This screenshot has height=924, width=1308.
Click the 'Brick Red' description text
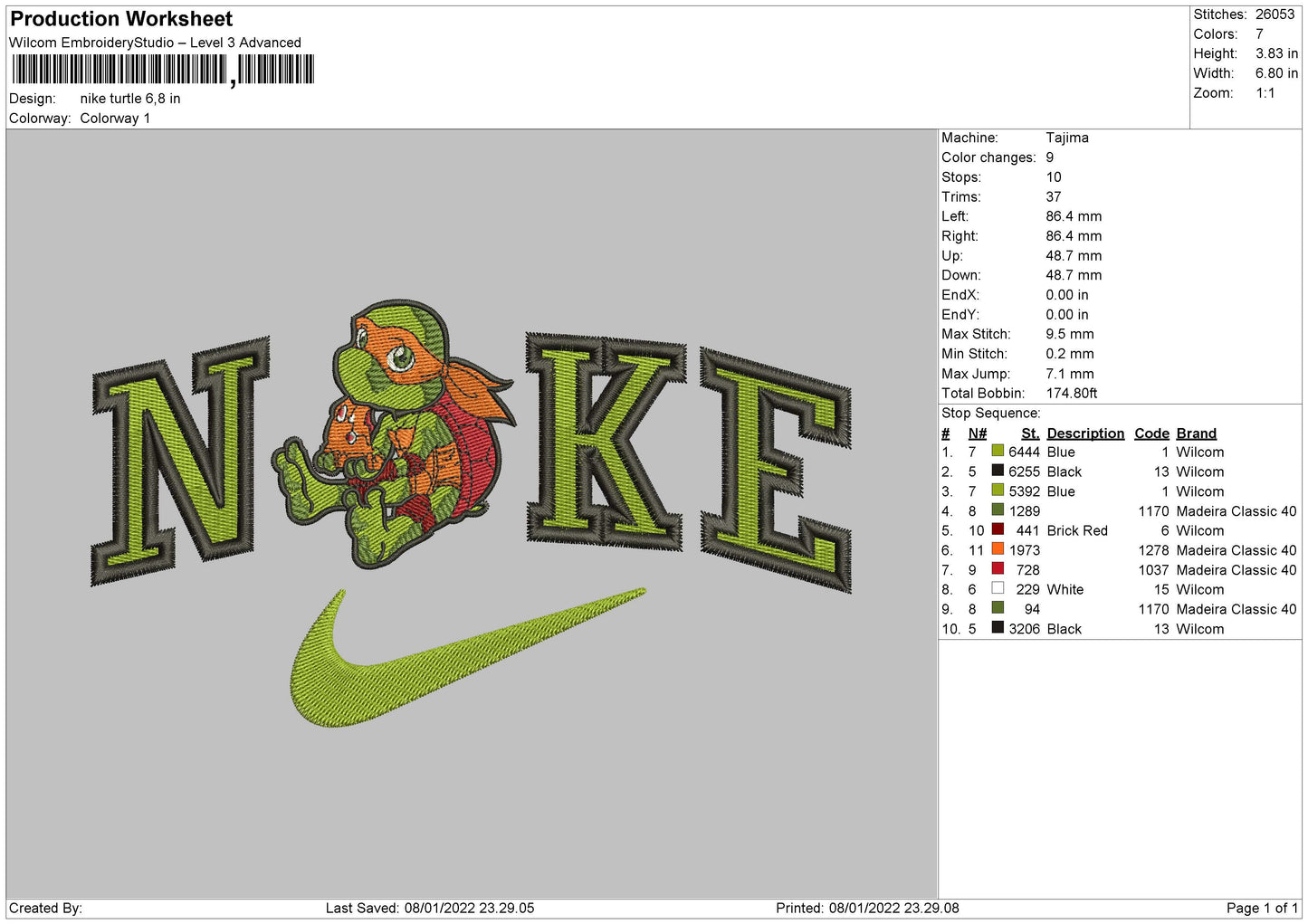[1077, 530]
